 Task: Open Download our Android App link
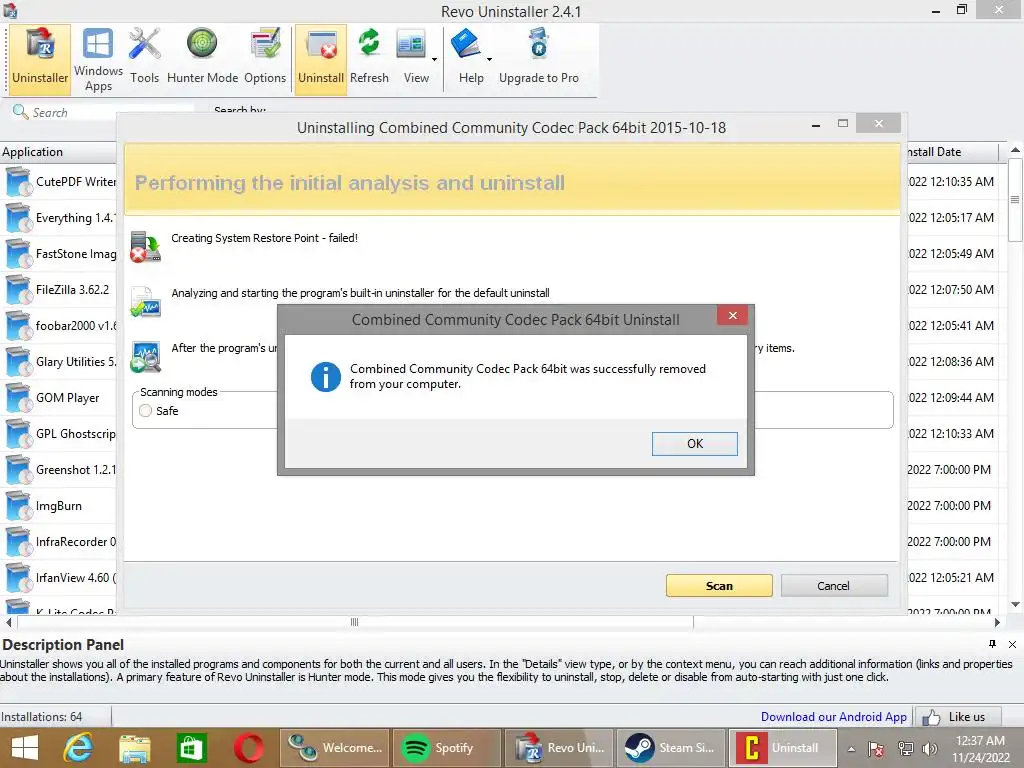pyautogui.click(x=833, y=716)
